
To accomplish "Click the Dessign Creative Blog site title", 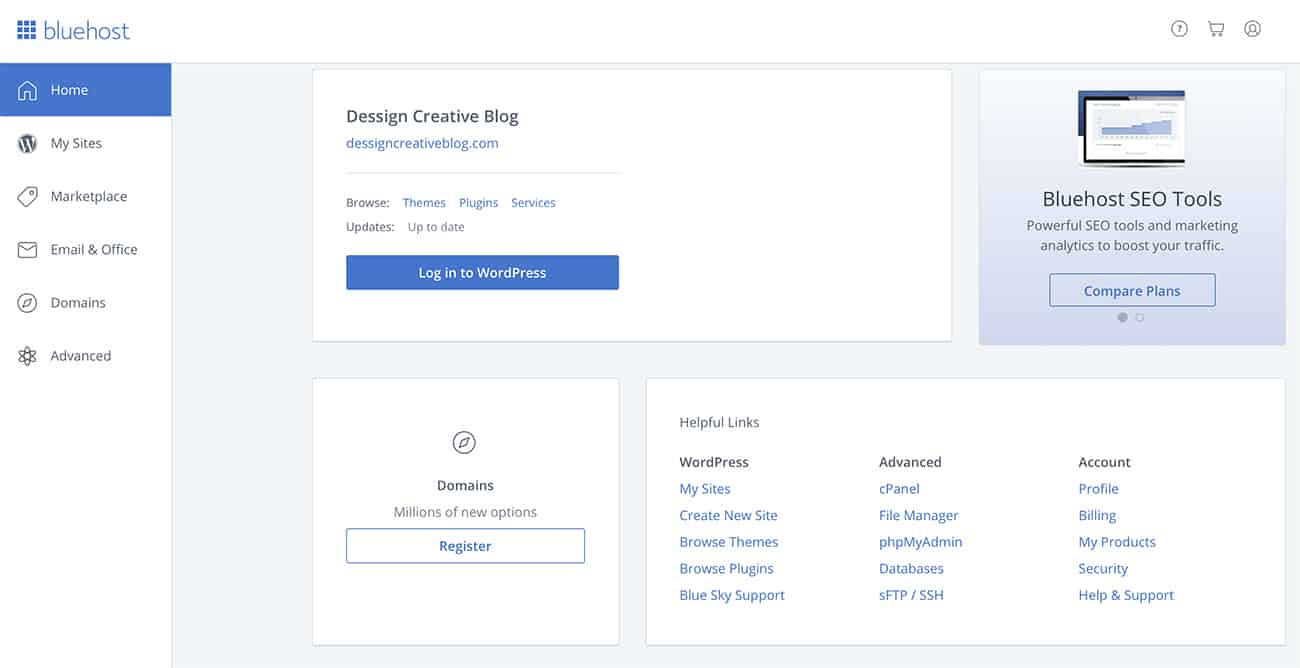I will pyautogui.click(x=432, y=116).
